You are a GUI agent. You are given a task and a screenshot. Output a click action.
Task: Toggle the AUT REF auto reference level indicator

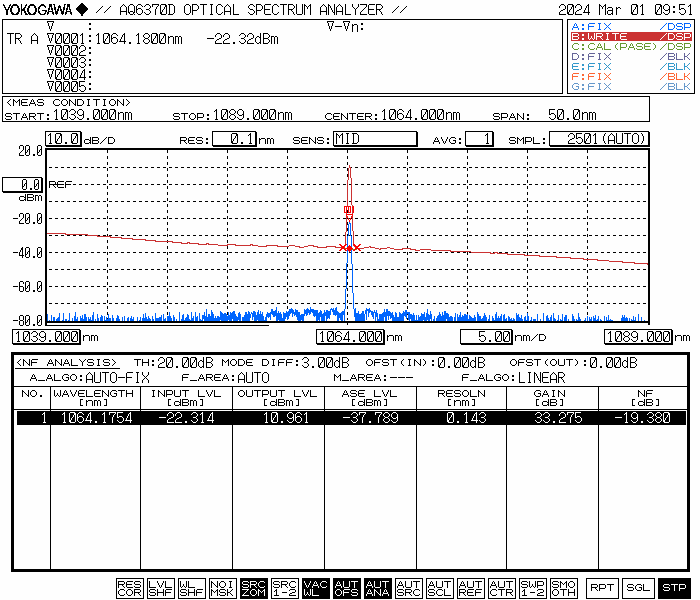470,588
